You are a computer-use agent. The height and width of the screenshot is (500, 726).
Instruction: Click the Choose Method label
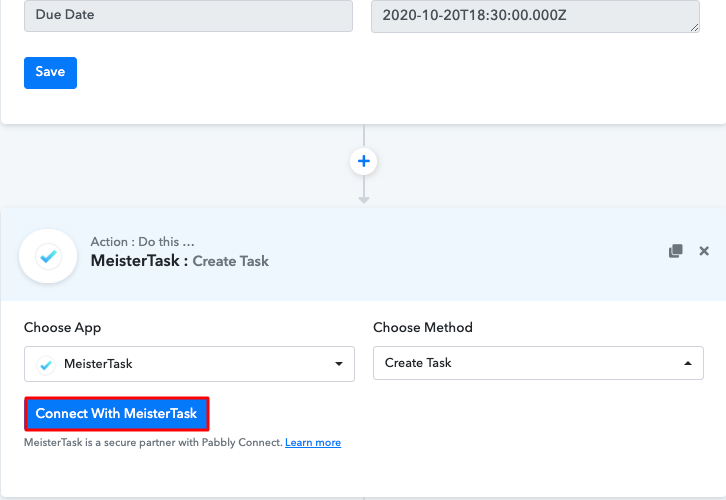tap(423, 327)
